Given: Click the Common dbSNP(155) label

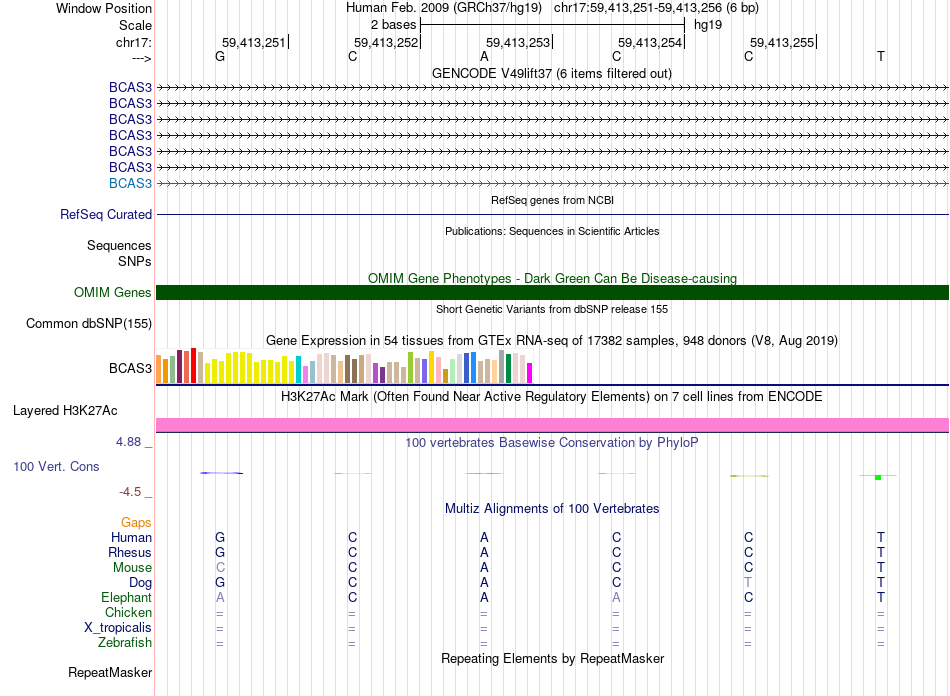Looking at the screenshot, I should click(x=88, y=323).
